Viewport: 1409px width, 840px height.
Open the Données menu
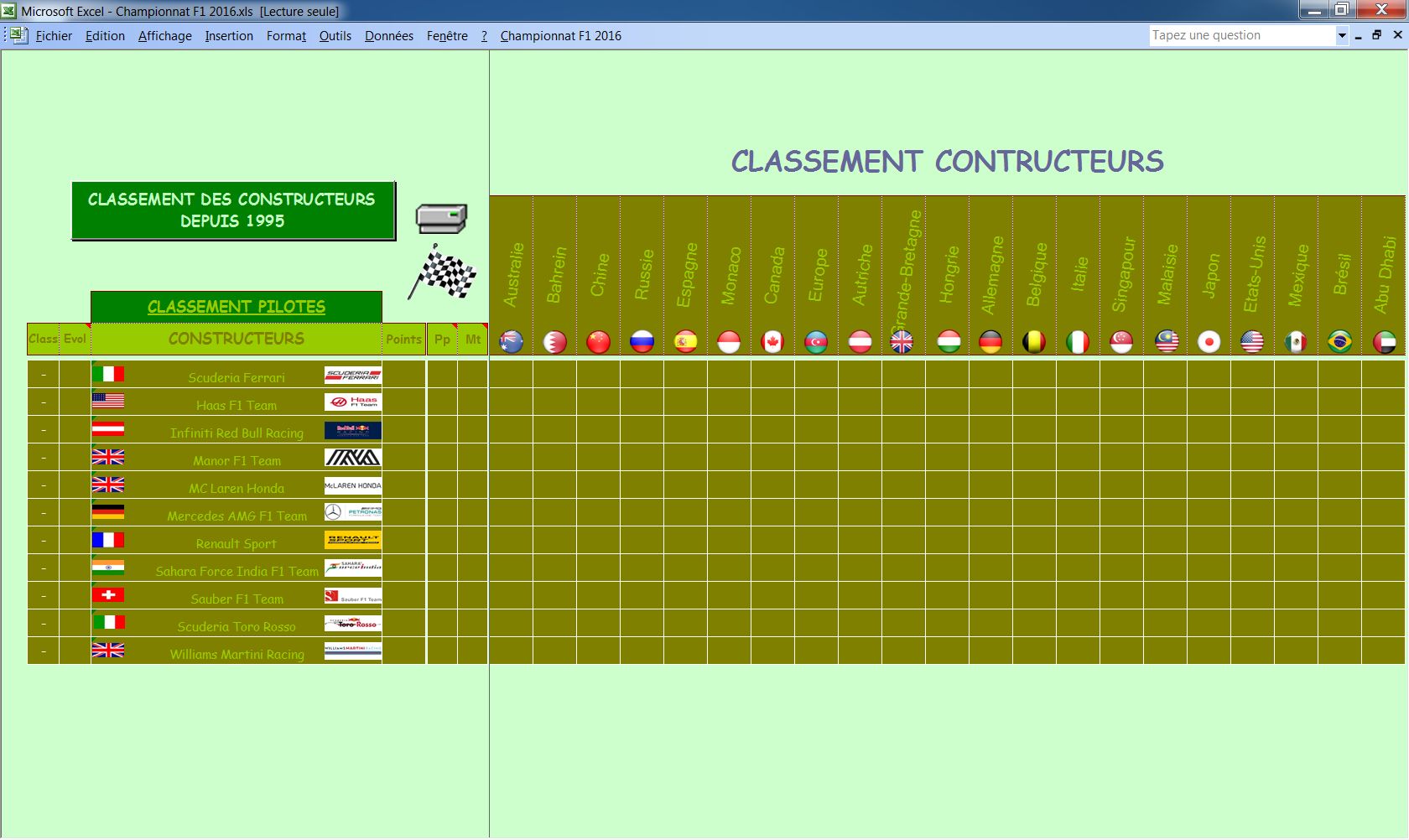click(388, 35)
